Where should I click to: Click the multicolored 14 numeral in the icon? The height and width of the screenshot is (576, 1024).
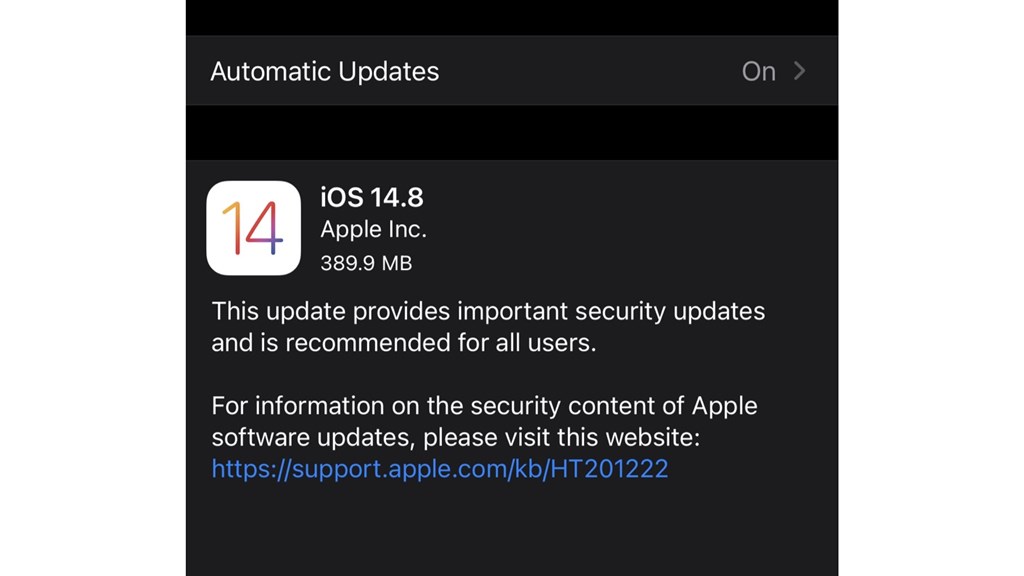(253, 228)
